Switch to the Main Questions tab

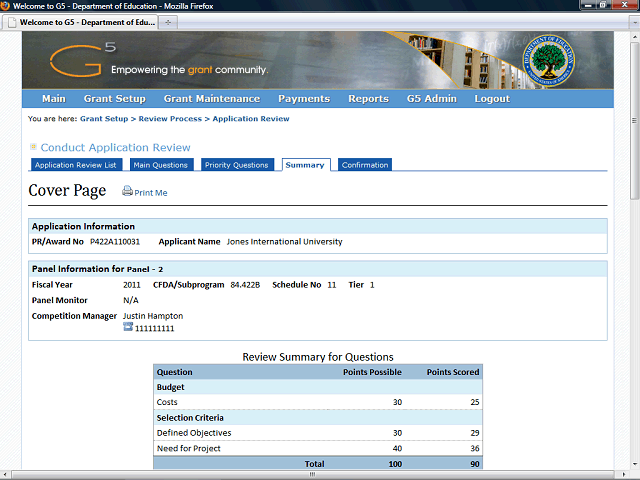click(x=160, y=165)
